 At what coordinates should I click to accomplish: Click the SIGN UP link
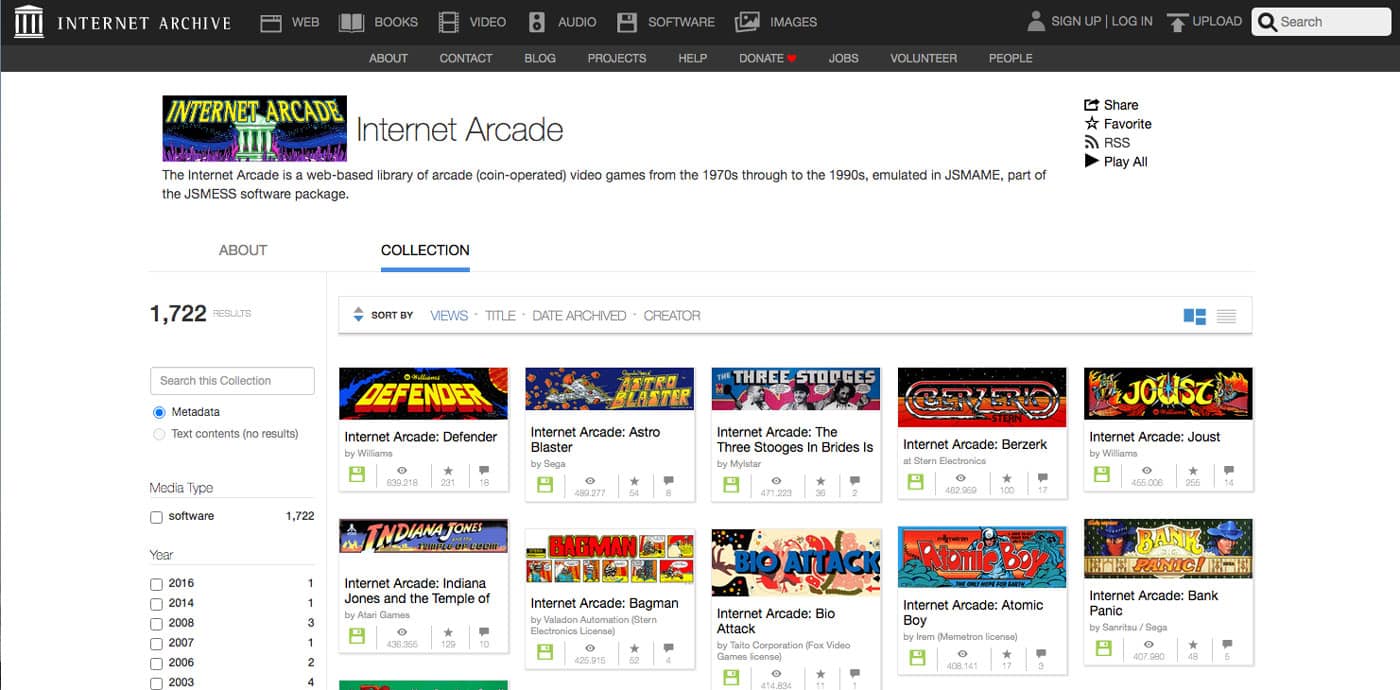(x=1076, y=21)
